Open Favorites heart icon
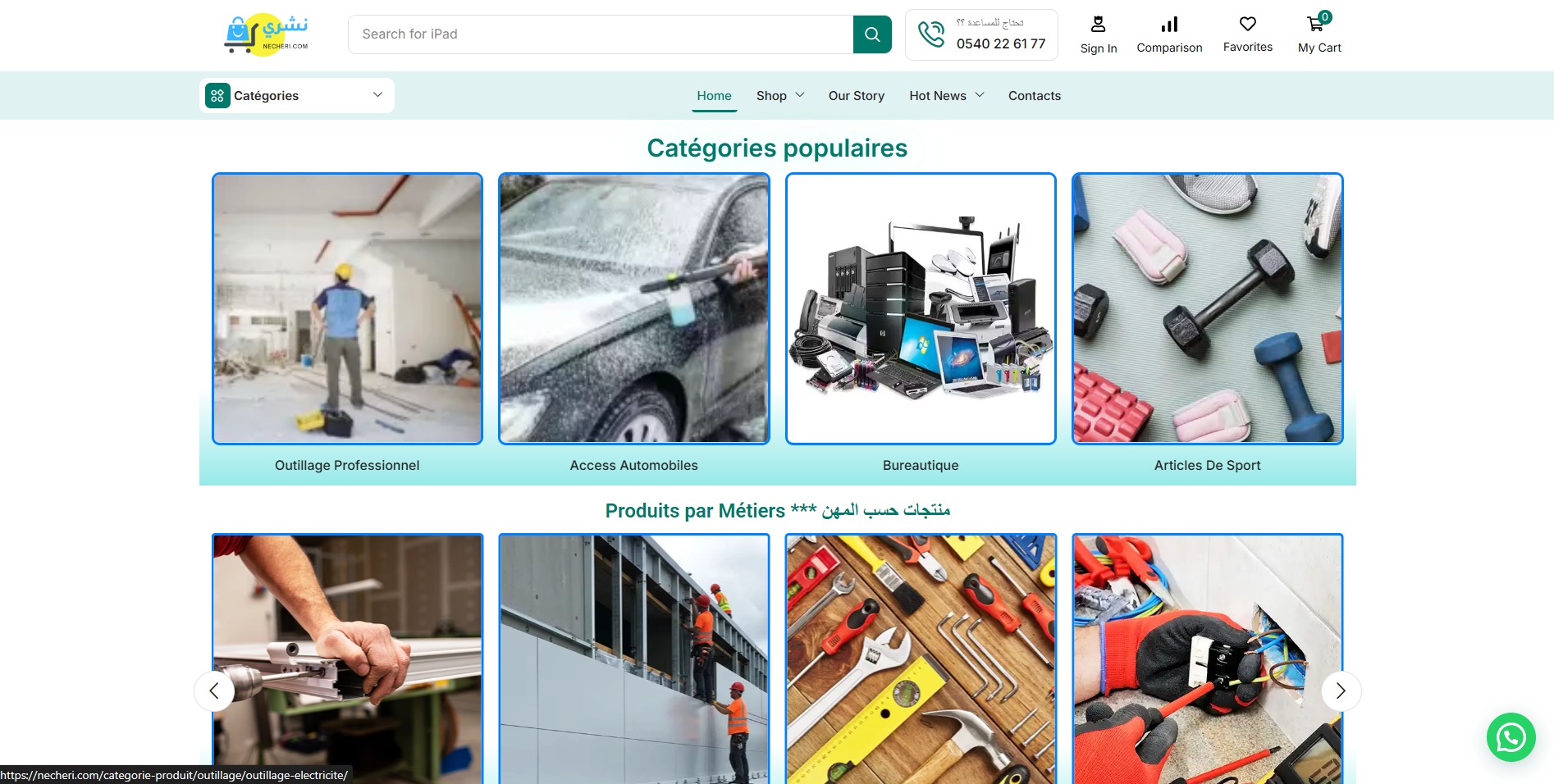This screenshot has width=1554, height=784. (x=1247, y=25)
